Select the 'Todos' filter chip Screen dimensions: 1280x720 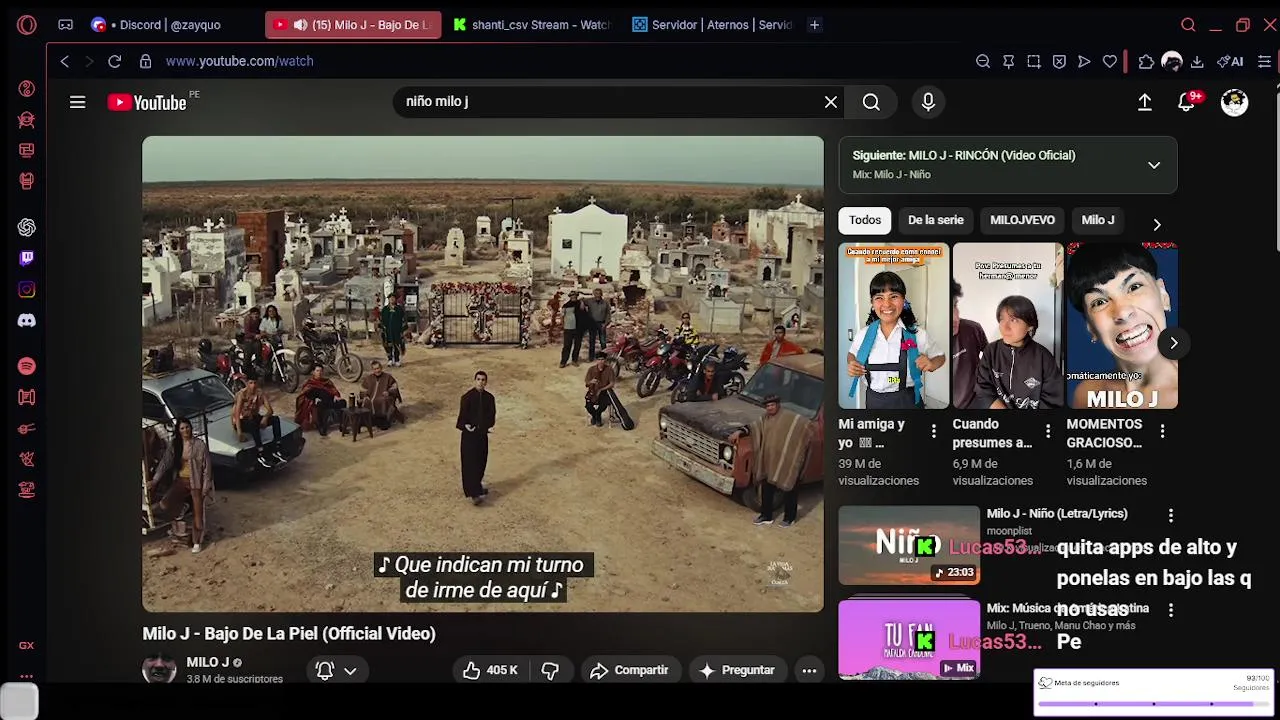(865, 220)
